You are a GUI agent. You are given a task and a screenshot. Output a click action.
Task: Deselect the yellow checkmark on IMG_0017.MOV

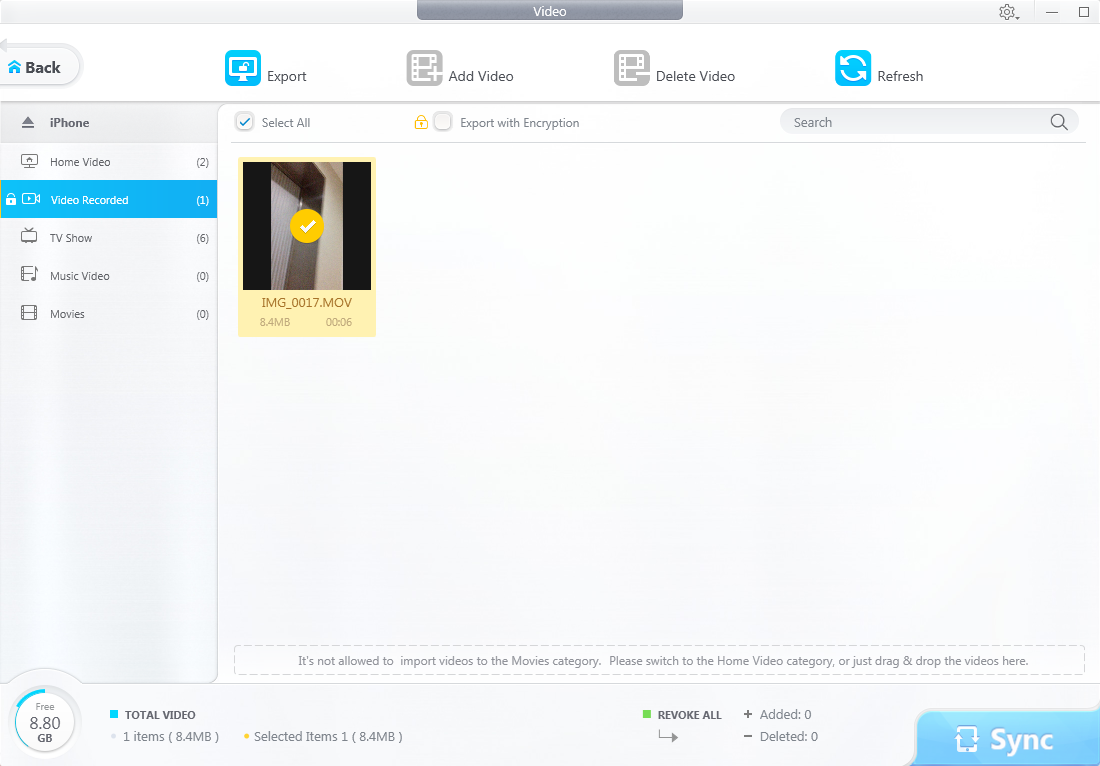306,227
